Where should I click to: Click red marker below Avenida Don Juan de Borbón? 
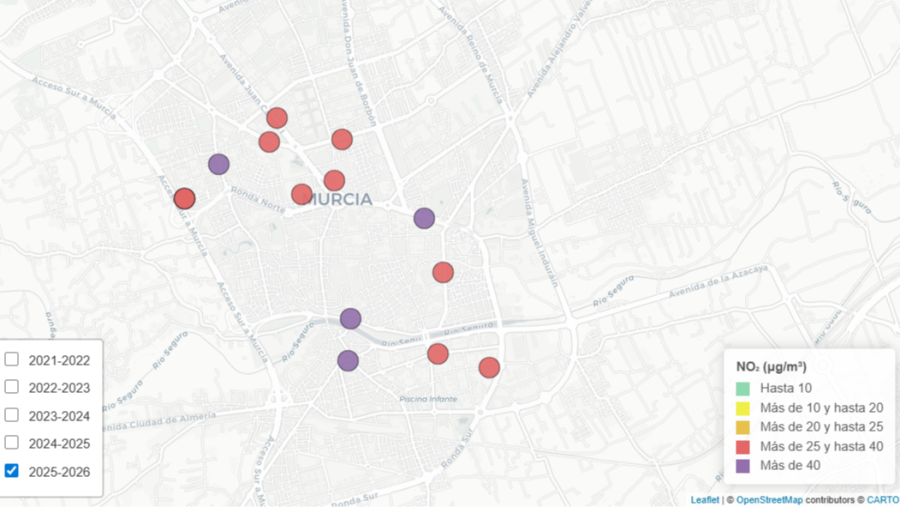click(x=342, y=139)
